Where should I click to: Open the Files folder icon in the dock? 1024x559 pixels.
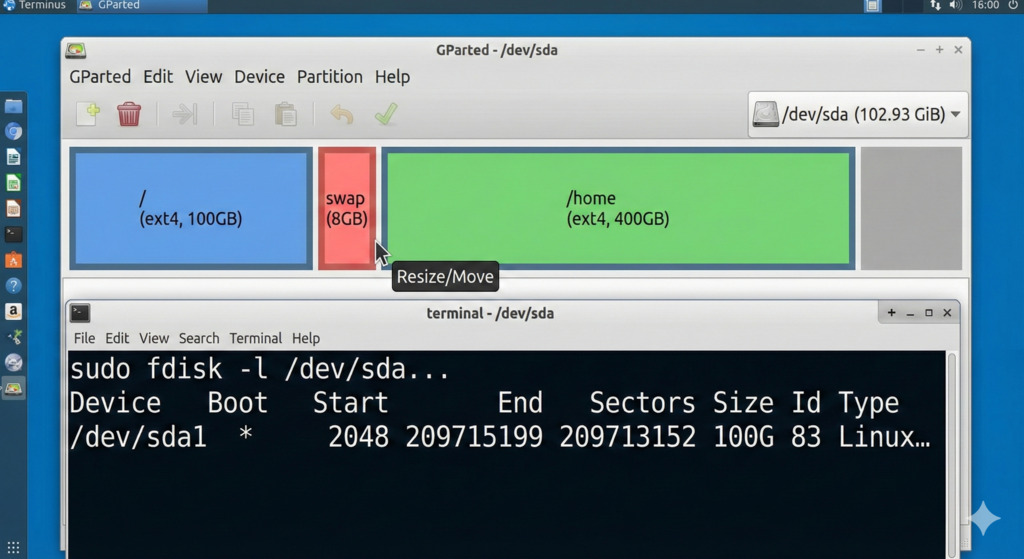(x=13, y=106)
